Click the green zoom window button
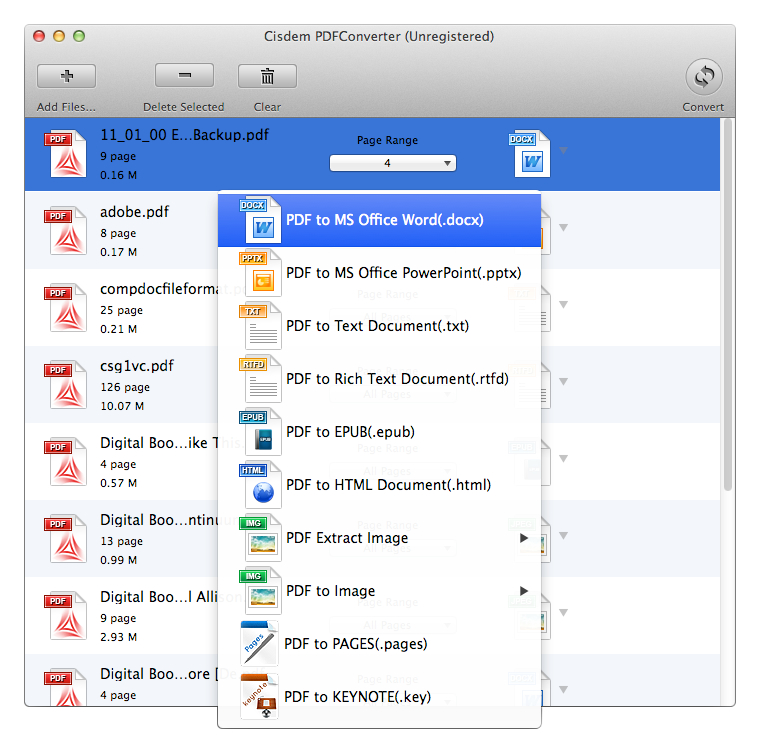The width and height of the screenshot is (760, 745). 79,36
